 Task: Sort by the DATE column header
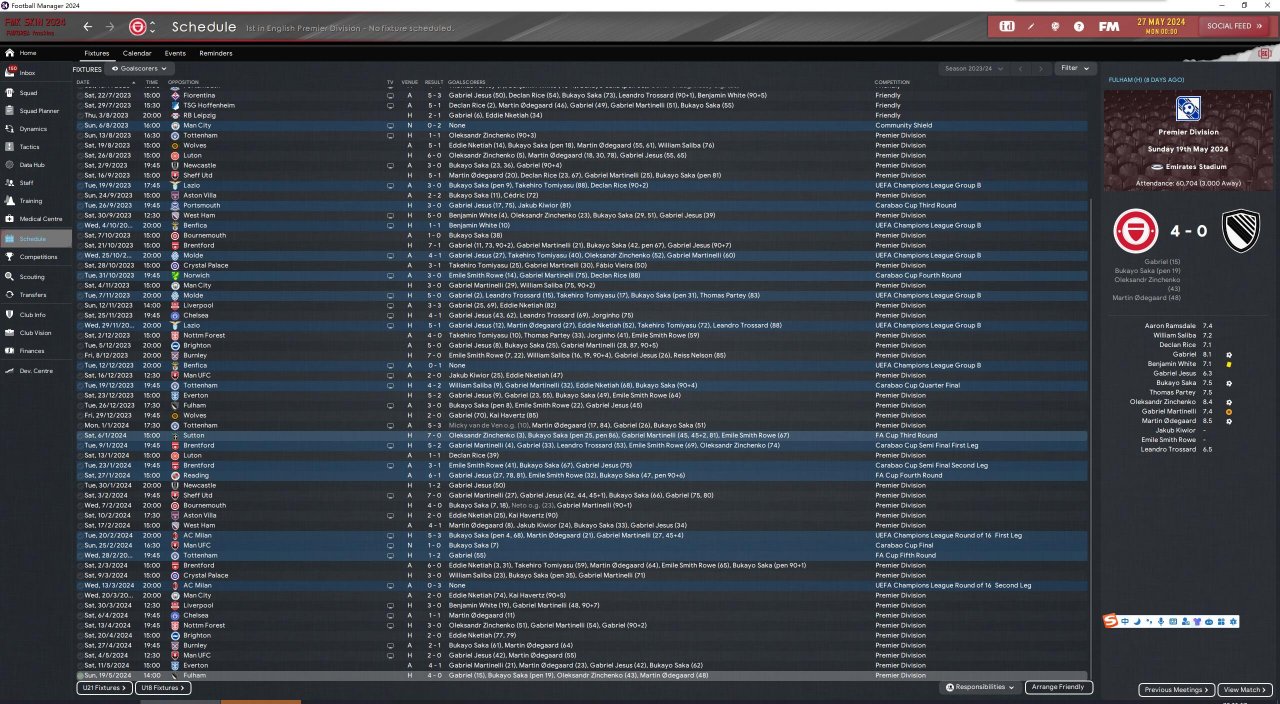(83, 82)
